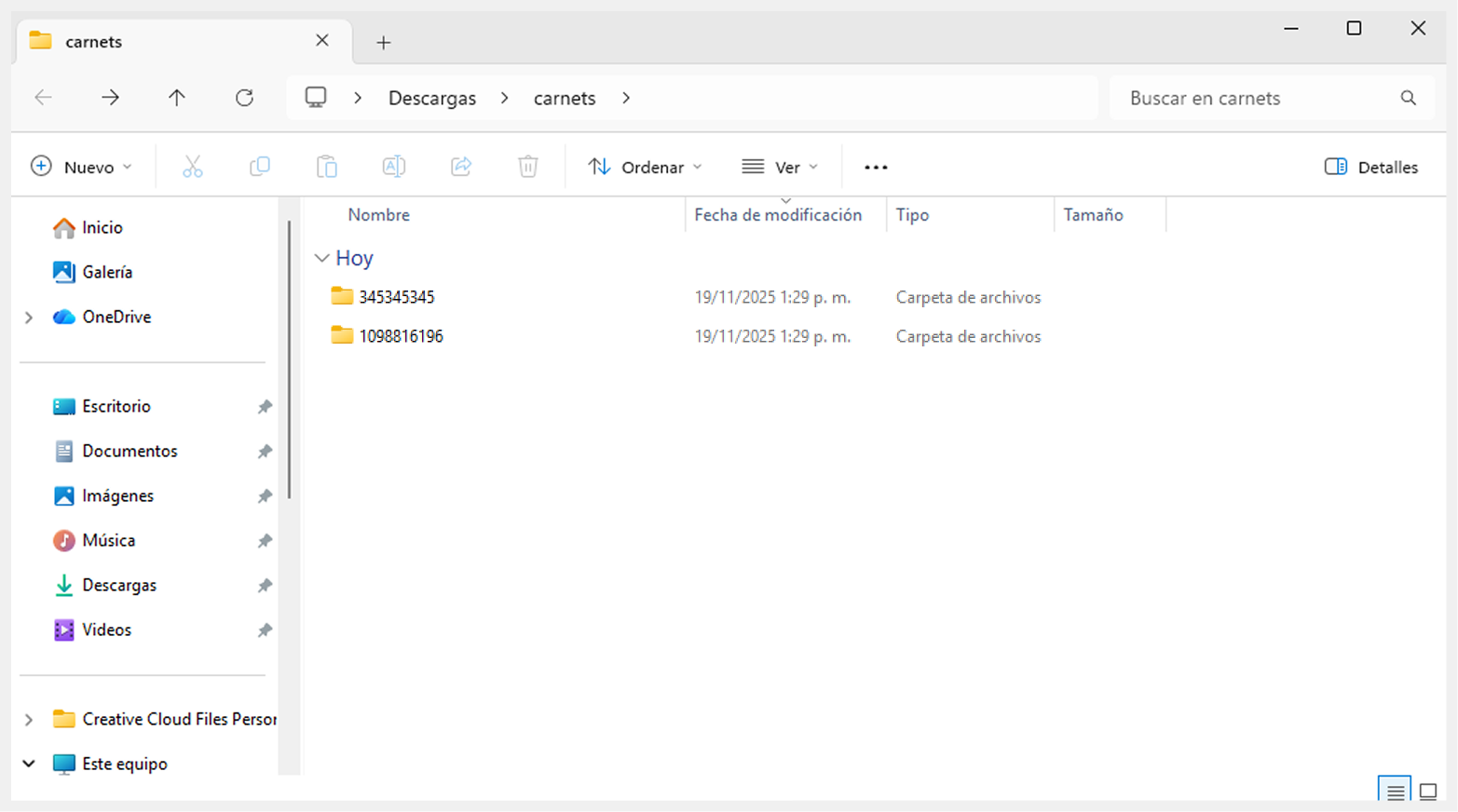Open a new tab with plus button
The width and height of the screenshot is (1458, 812).
coord(384,42)
